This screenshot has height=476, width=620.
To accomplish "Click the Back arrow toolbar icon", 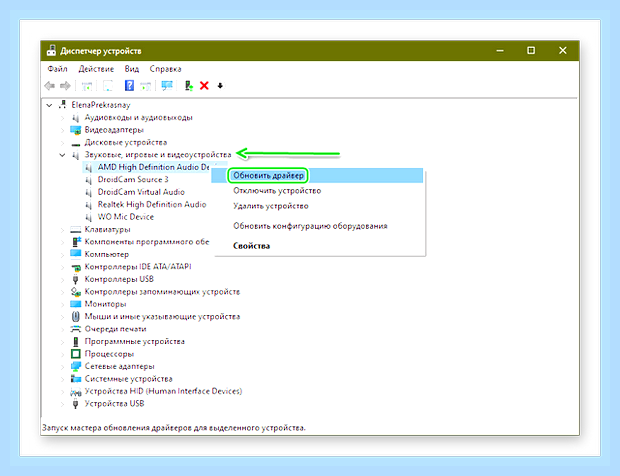I will [49, 85].
